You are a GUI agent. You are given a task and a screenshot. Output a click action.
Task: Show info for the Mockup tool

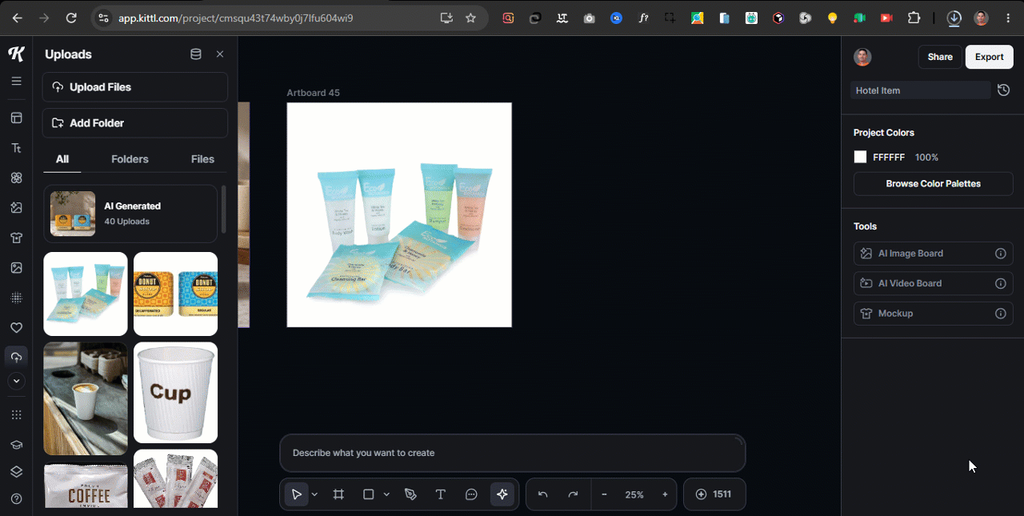click(1000, 314)
